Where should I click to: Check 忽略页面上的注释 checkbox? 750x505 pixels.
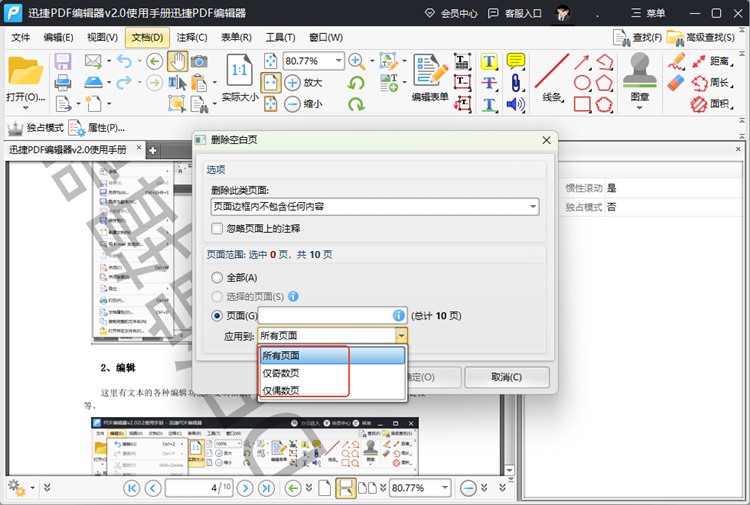217,229
